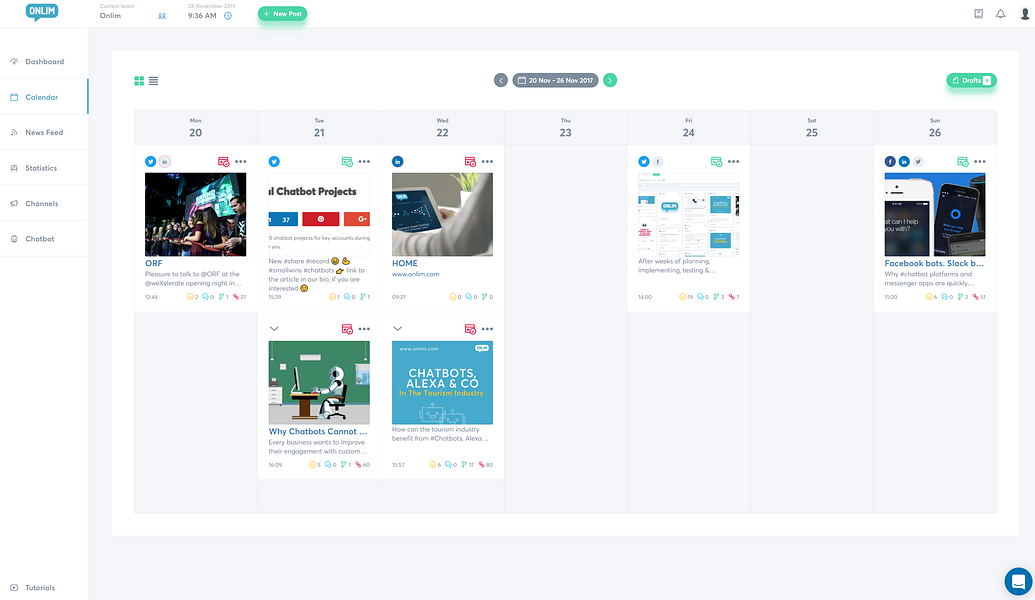Image resolution: width=1035 pixels, height=600 pixels.
Task: Go to previous week
Action: coord(501,81)
